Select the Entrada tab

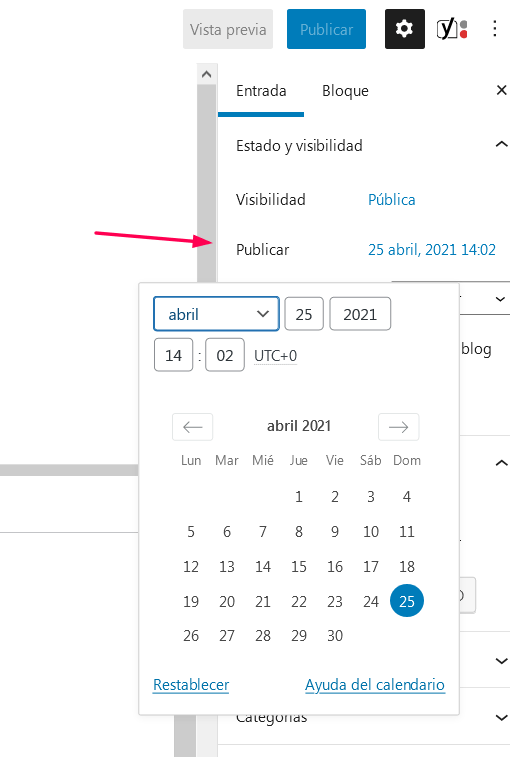(261, 91)
